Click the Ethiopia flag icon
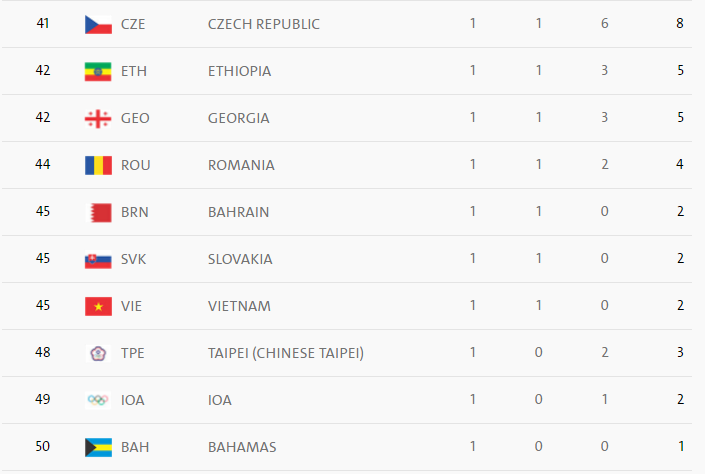 98,71
